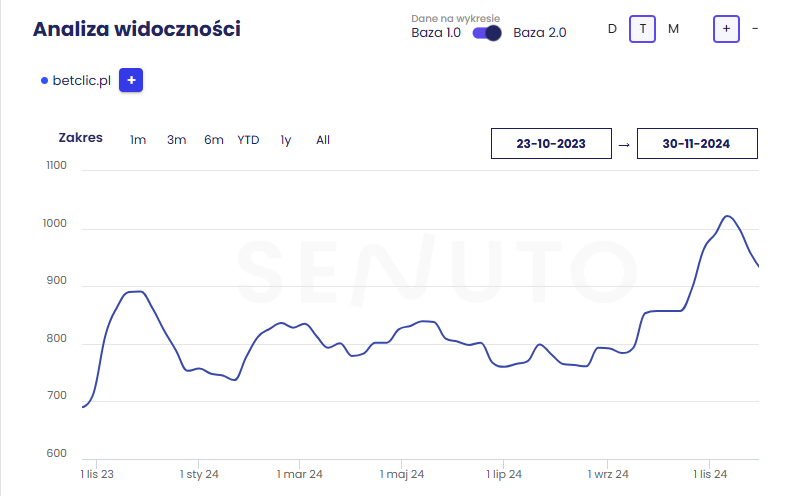Open start date field 23-10-2023

(551, 144)
